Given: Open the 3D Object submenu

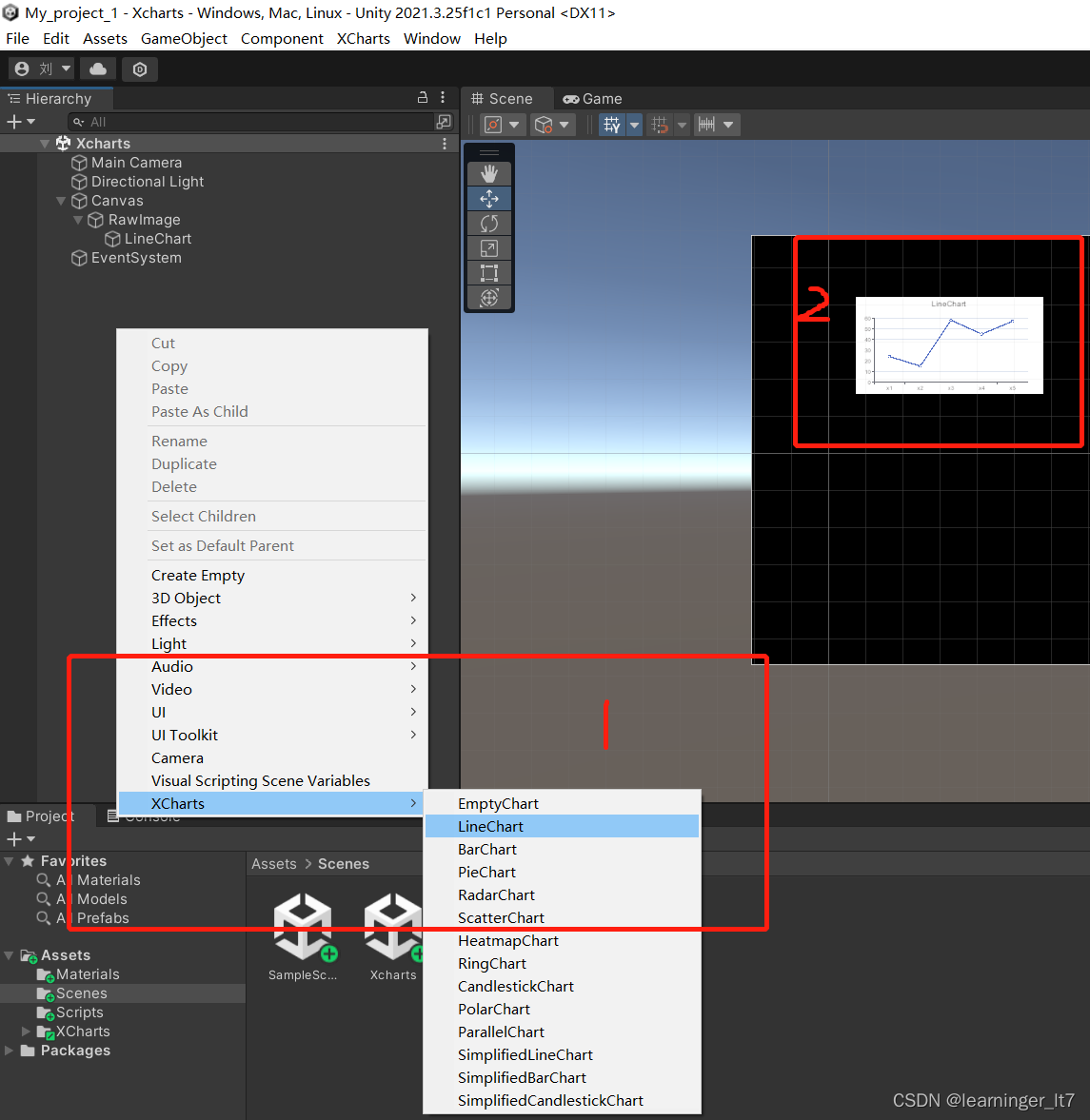Looking at the screenshot, I should pyautogui.click(x=272, y=599).
